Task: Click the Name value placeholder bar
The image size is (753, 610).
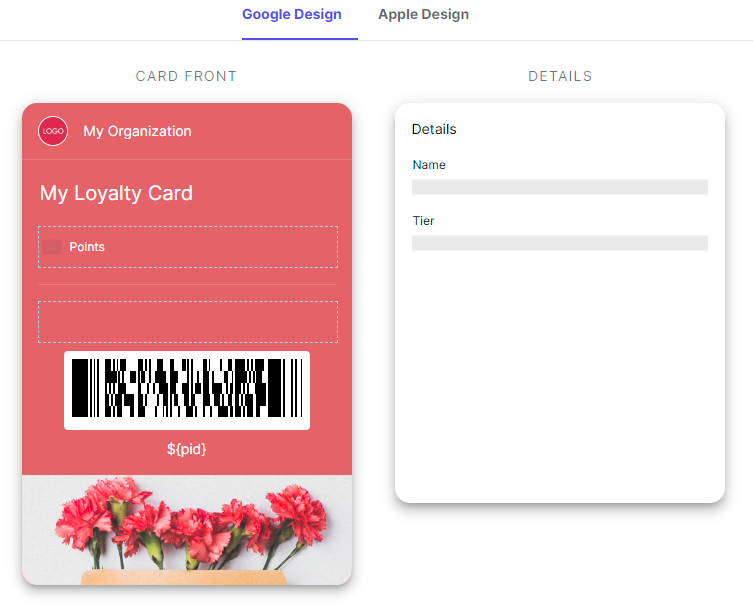Action: click(x=560, y=187)
